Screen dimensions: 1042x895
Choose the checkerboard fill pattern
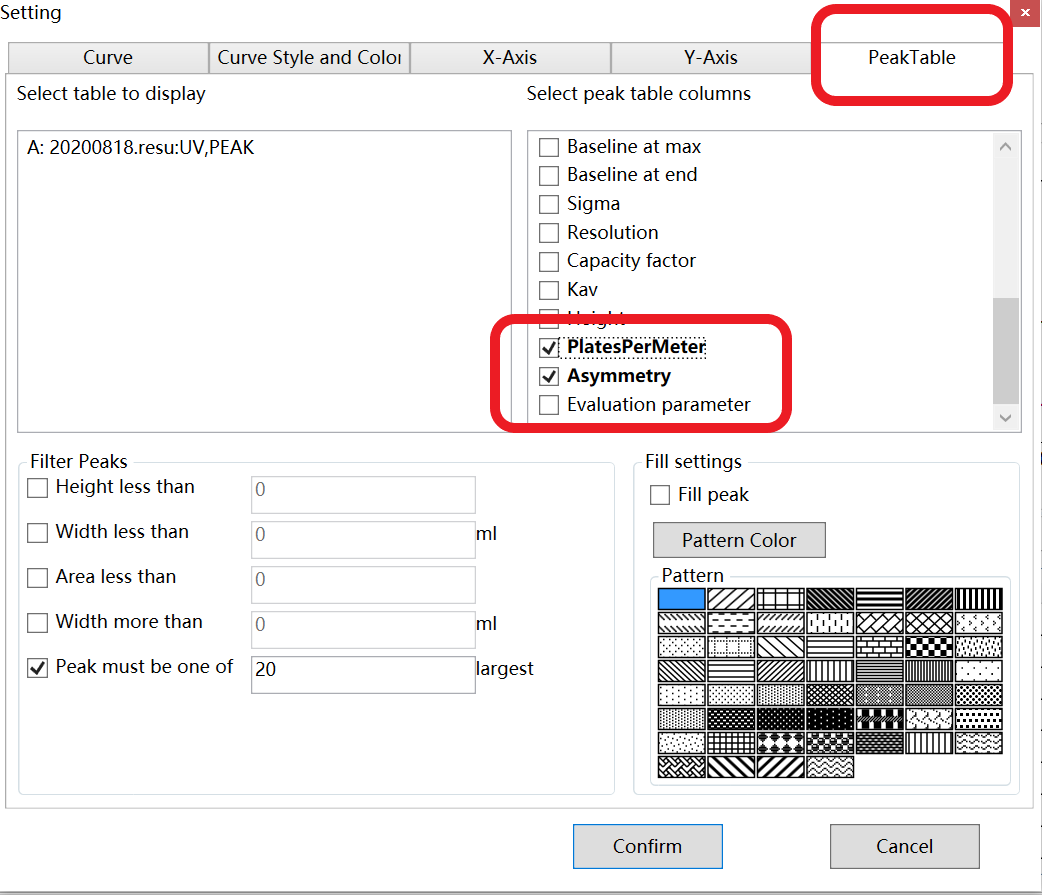click(929, 647)
